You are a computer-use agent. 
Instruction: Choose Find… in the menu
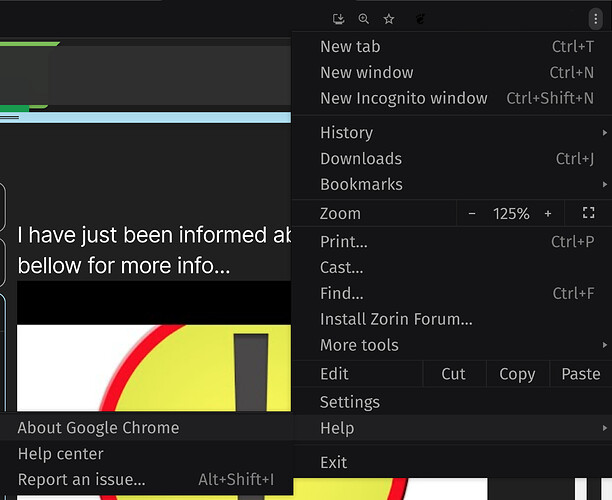(x=452, y=293)
